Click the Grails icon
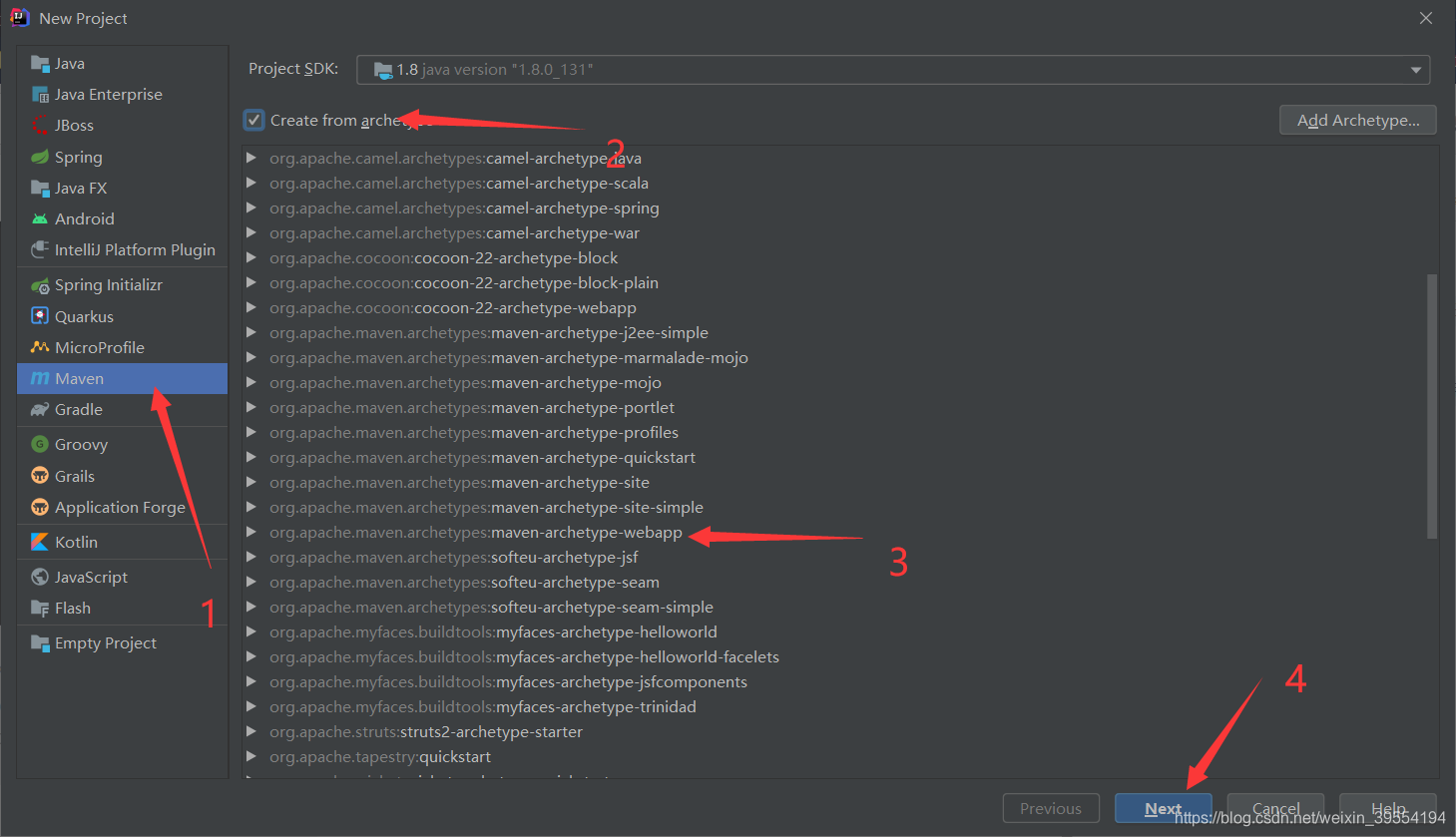Viewport: 1456px width, 837px height. 40,477
